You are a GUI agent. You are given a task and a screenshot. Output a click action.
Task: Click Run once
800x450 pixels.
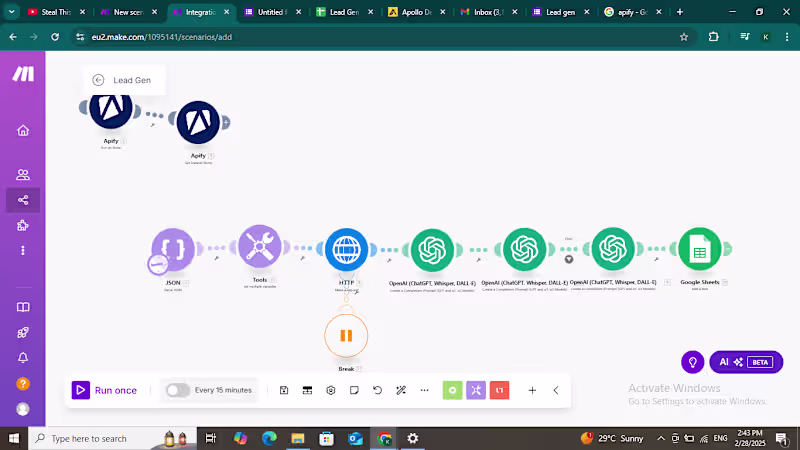point(105,390)
